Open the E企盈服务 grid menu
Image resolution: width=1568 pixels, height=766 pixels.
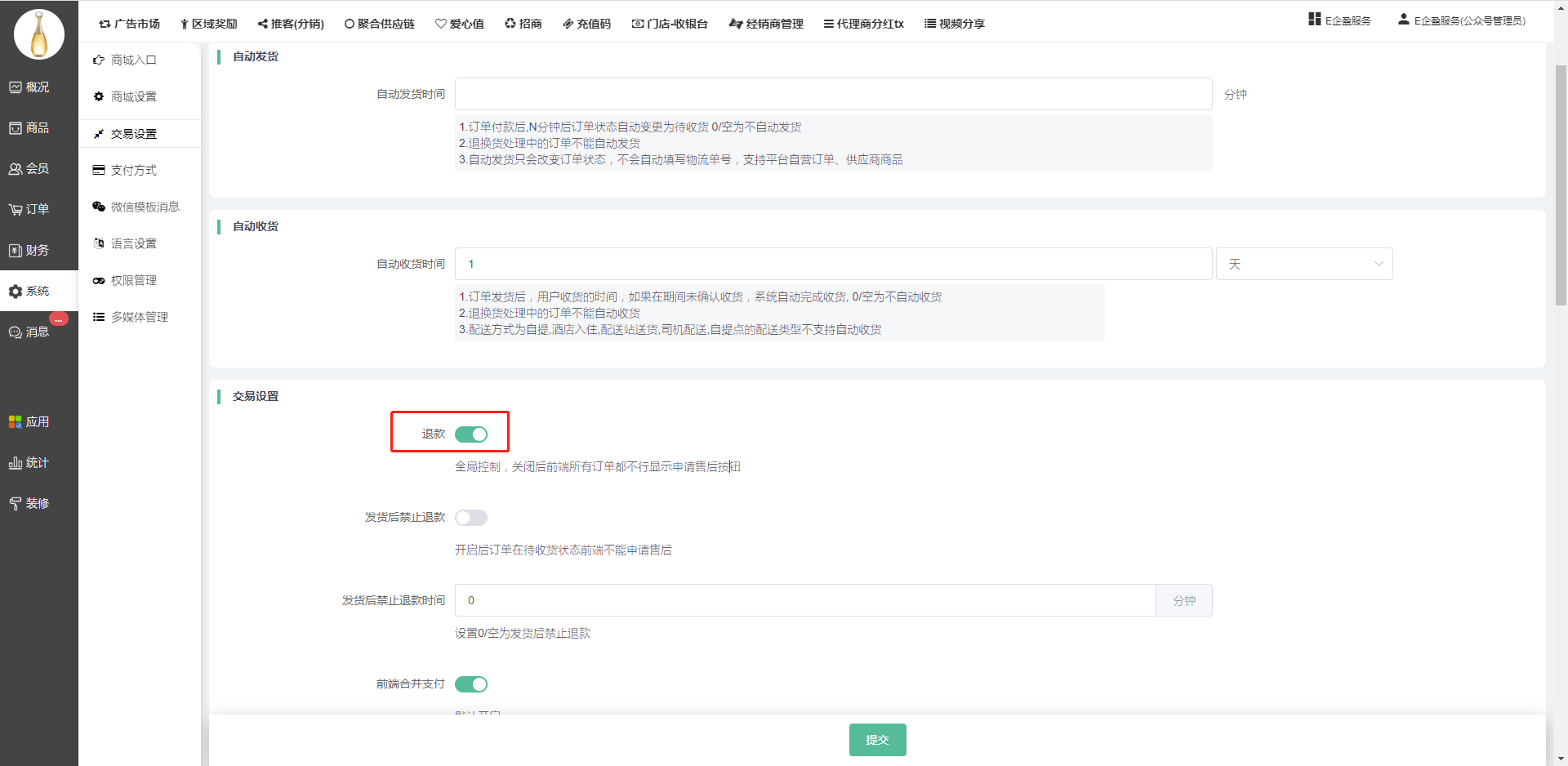[1339, 20]
